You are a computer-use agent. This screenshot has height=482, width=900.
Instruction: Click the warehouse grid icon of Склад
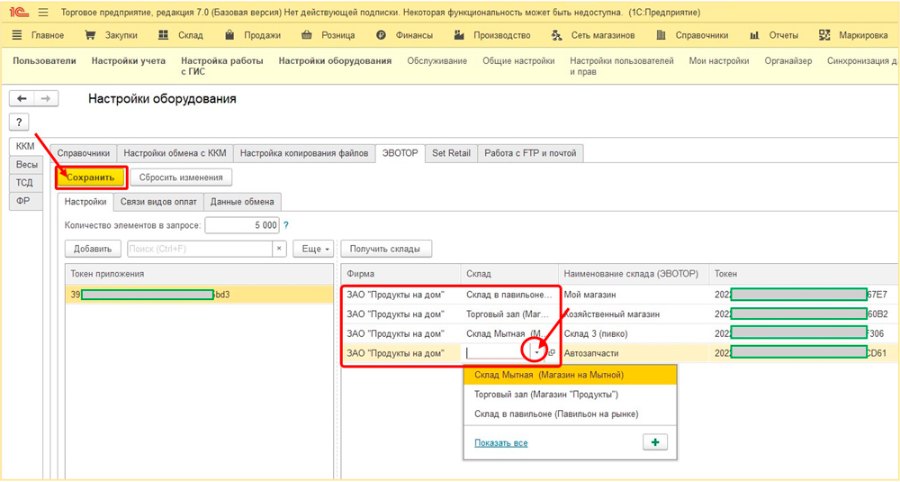point(164,36)
